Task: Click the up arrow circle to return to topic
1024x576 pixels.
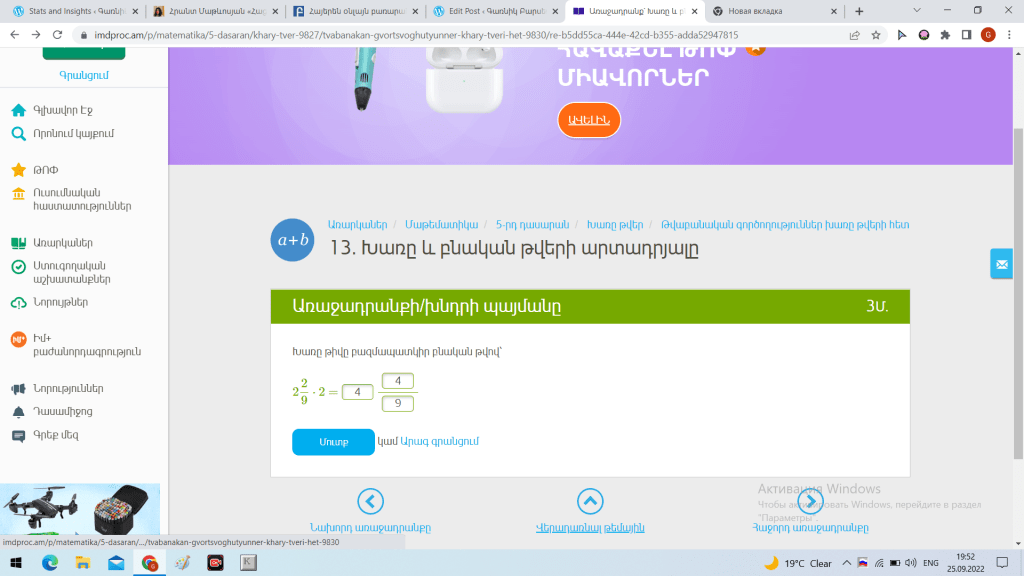Action: [590, 502]
